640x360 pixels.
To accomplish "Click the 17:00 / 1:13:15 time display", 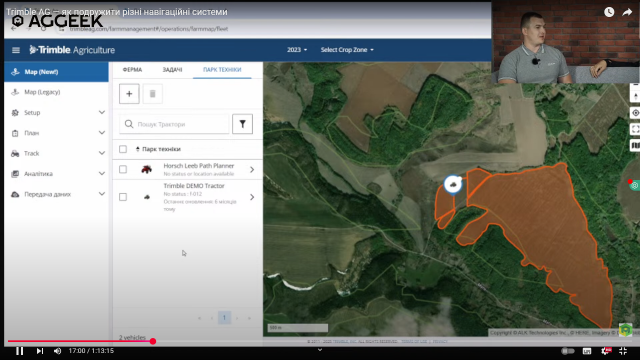I will tap(91, 351).
